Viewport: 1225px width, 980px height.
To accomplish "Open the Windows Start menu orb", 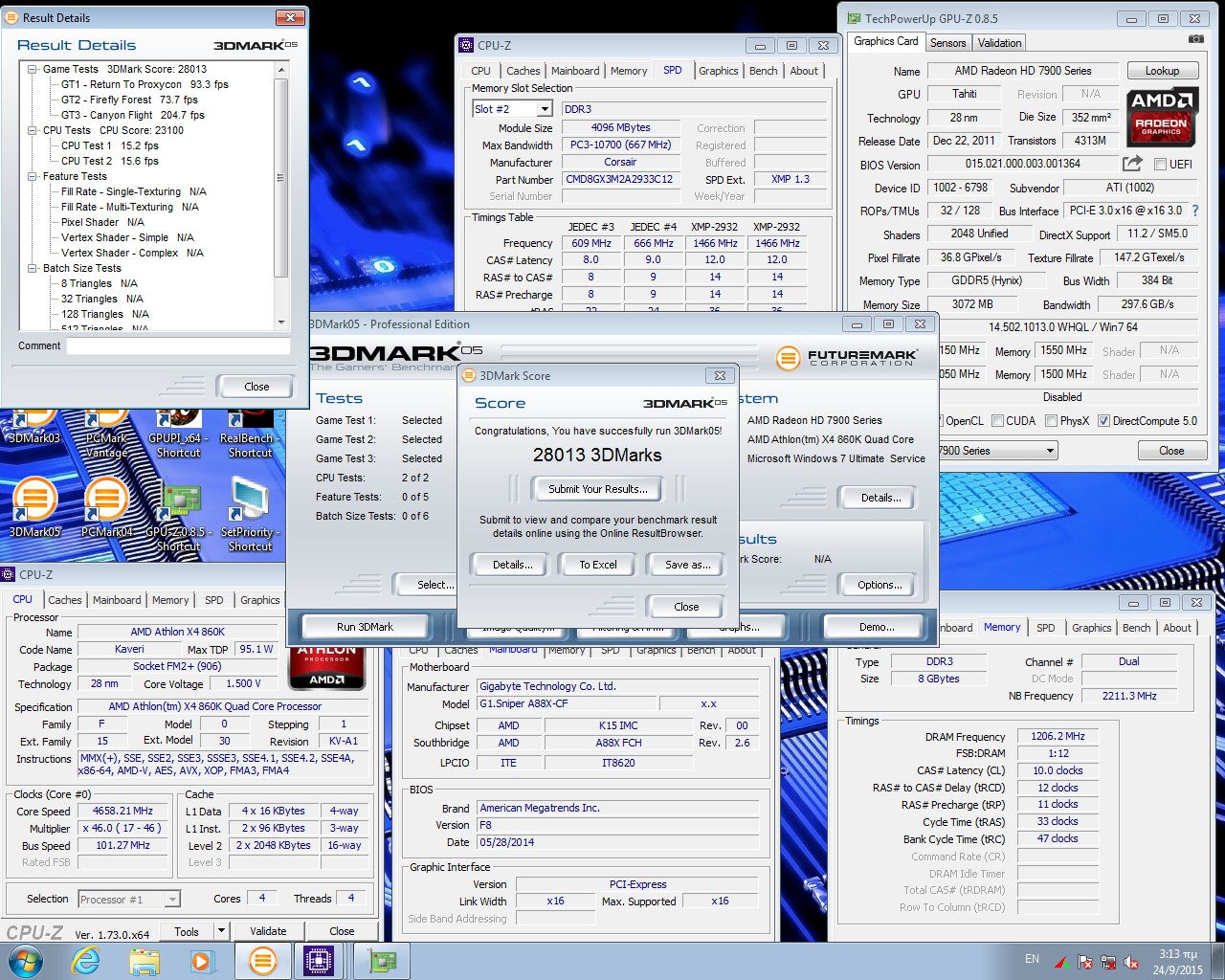I will tap(25, 961).
